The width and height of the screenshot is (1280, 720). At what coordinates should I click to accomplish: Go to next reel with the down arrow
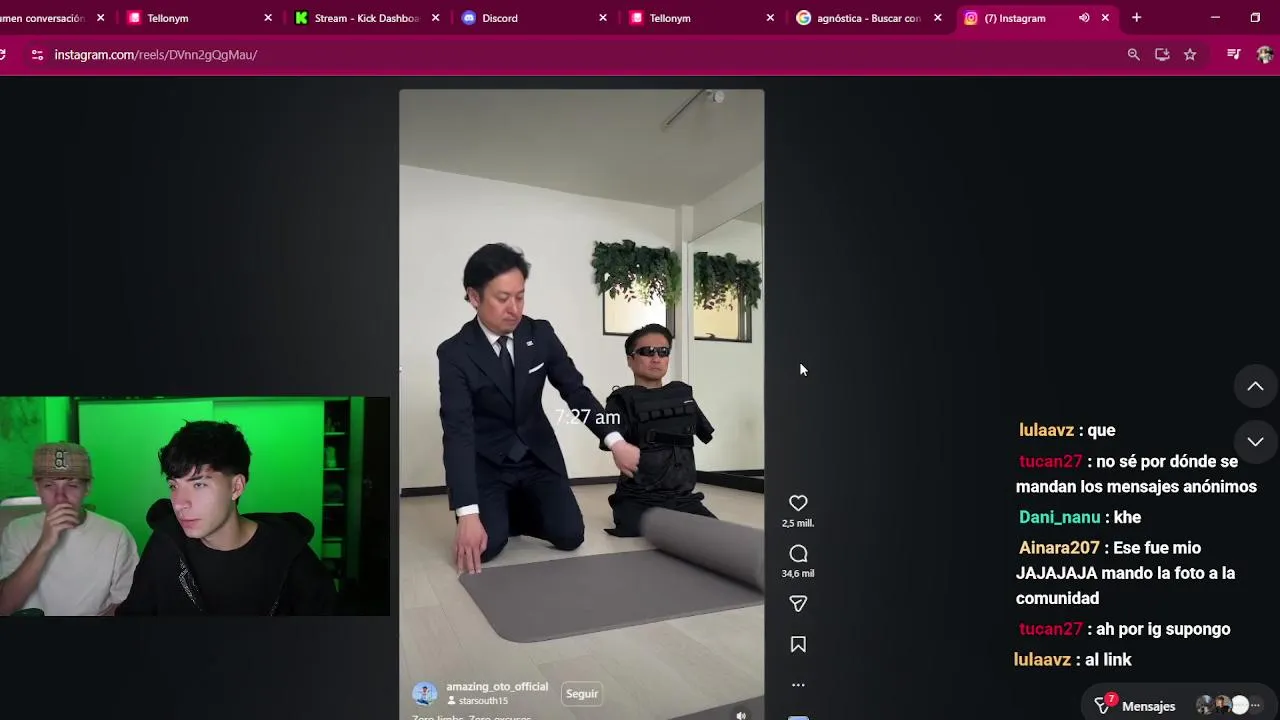click(x=1255, y=442)
